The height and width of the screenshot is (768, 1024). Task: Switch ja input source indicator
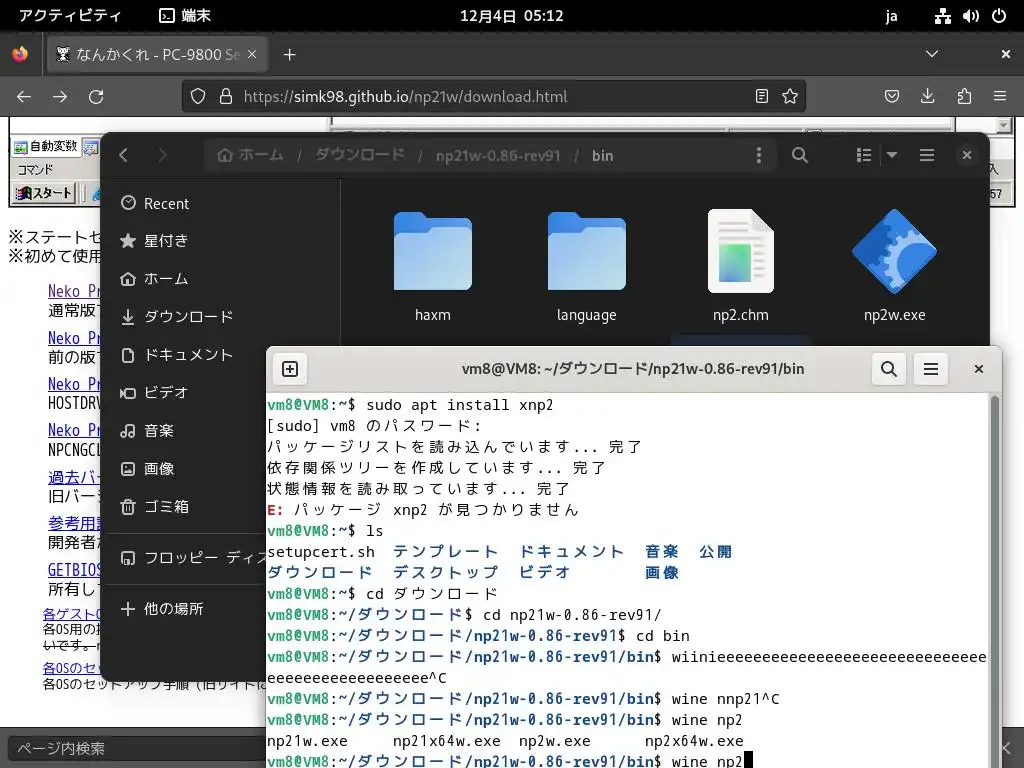pyautogui.click(x=891, y=16)
